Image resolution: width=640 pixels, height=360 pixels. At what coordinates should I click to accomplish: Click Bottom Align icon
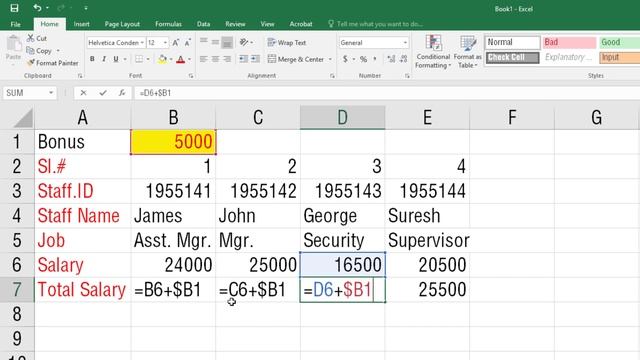point(227,42)
